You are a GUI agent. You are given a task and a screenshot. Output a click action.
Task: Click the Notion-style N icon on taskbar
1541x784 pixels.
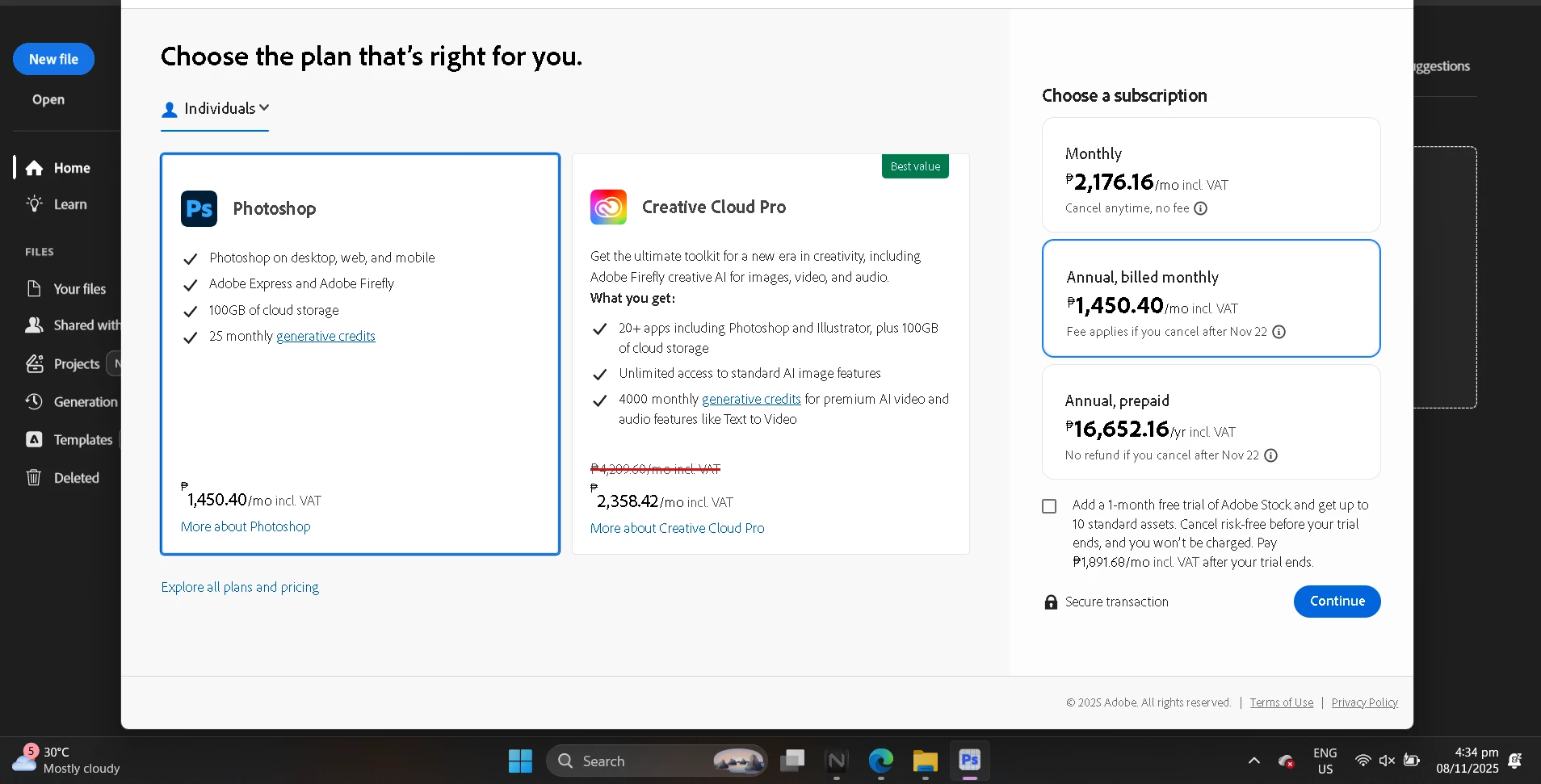[836, 761]
